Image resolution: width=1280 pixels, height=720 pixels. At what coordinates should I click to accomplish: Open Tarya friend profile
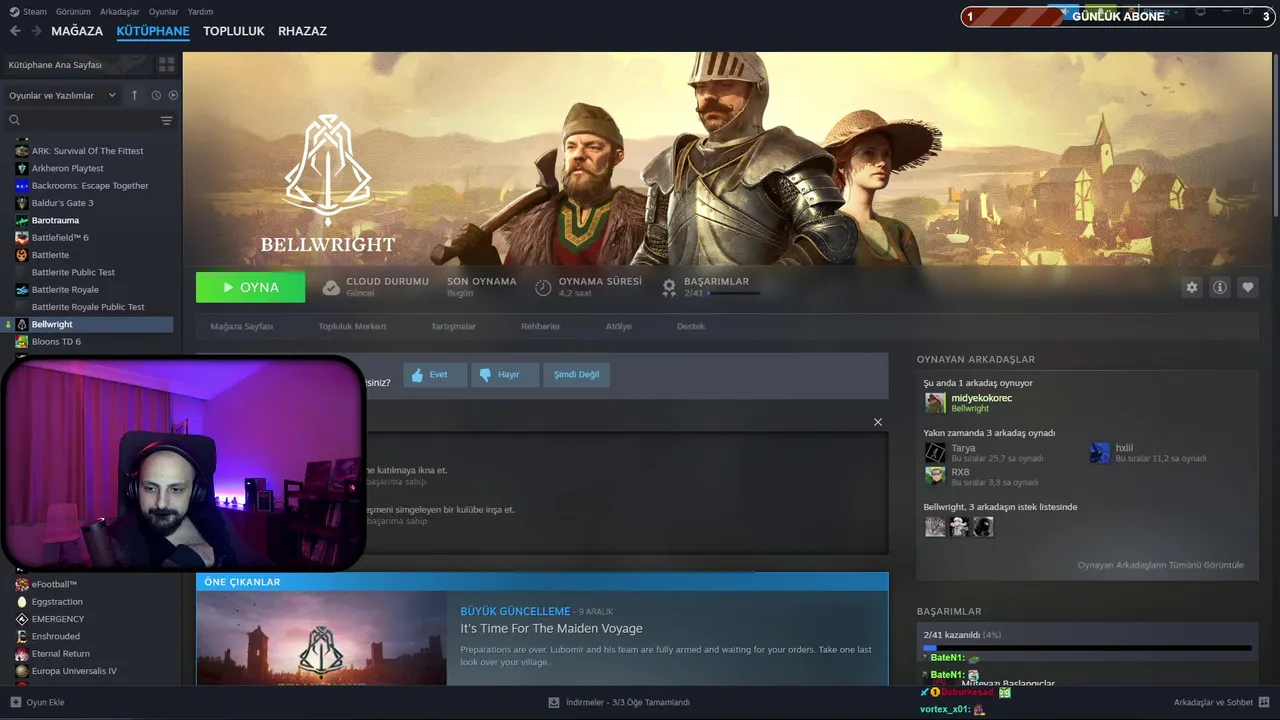[x=963, y=448]
